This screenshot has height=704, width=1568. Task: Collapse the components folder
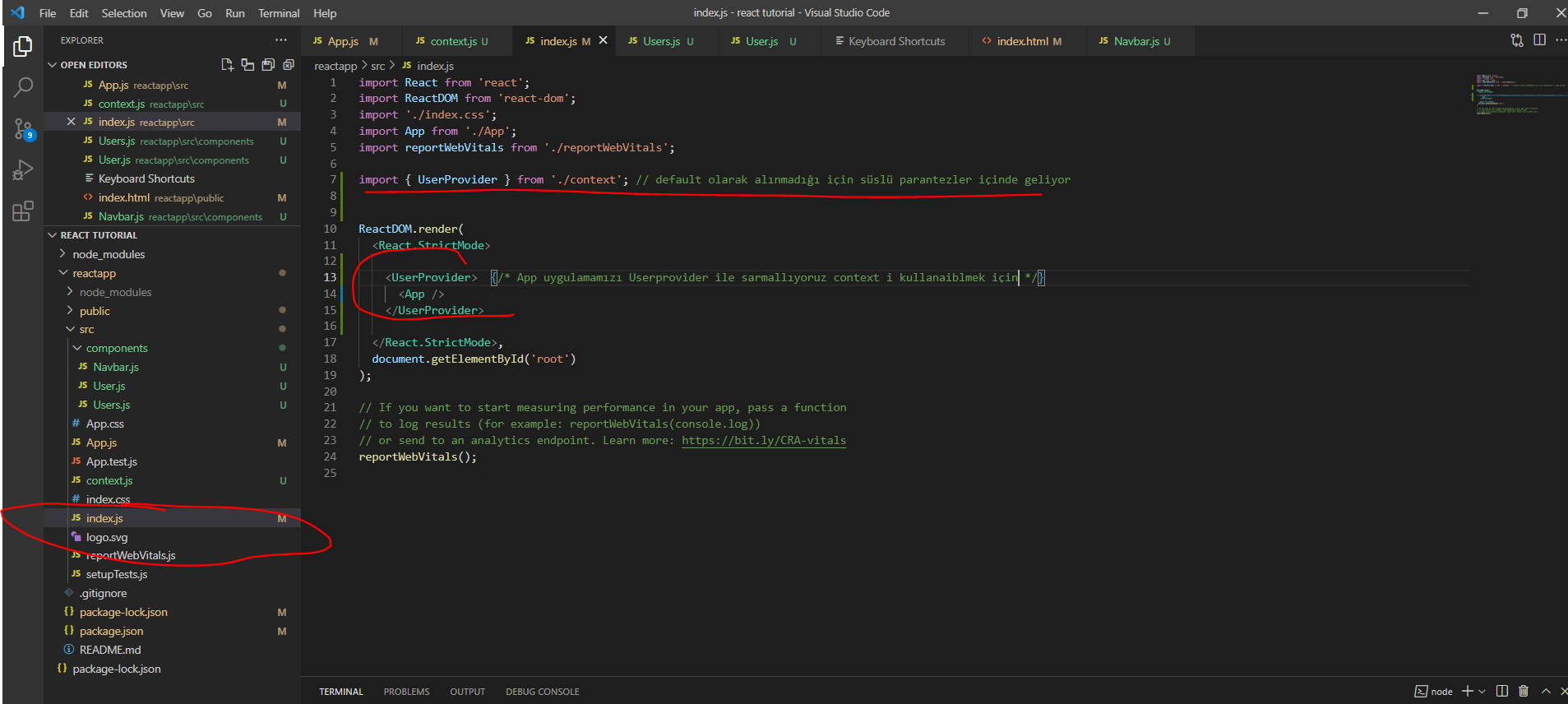(x=117, y=348)
